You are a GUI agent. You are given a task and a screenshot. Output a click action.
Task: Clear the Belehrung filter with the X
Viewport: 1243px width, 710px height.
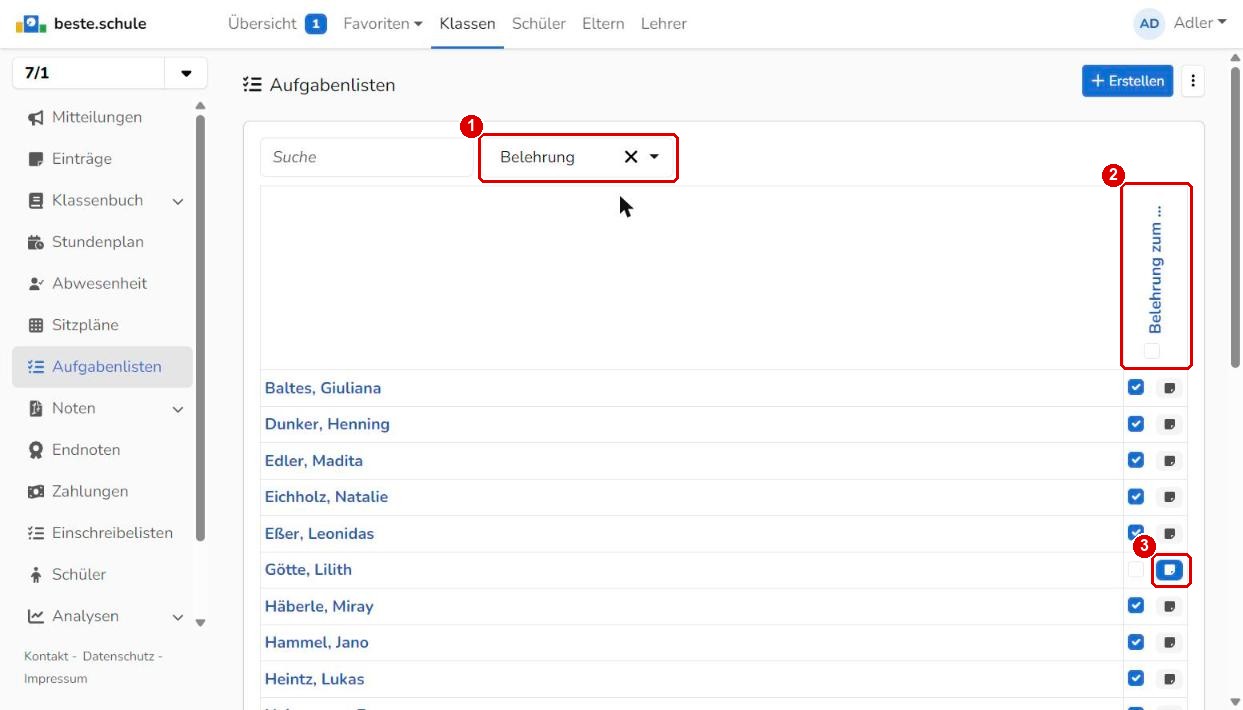[x=631, y=157]
